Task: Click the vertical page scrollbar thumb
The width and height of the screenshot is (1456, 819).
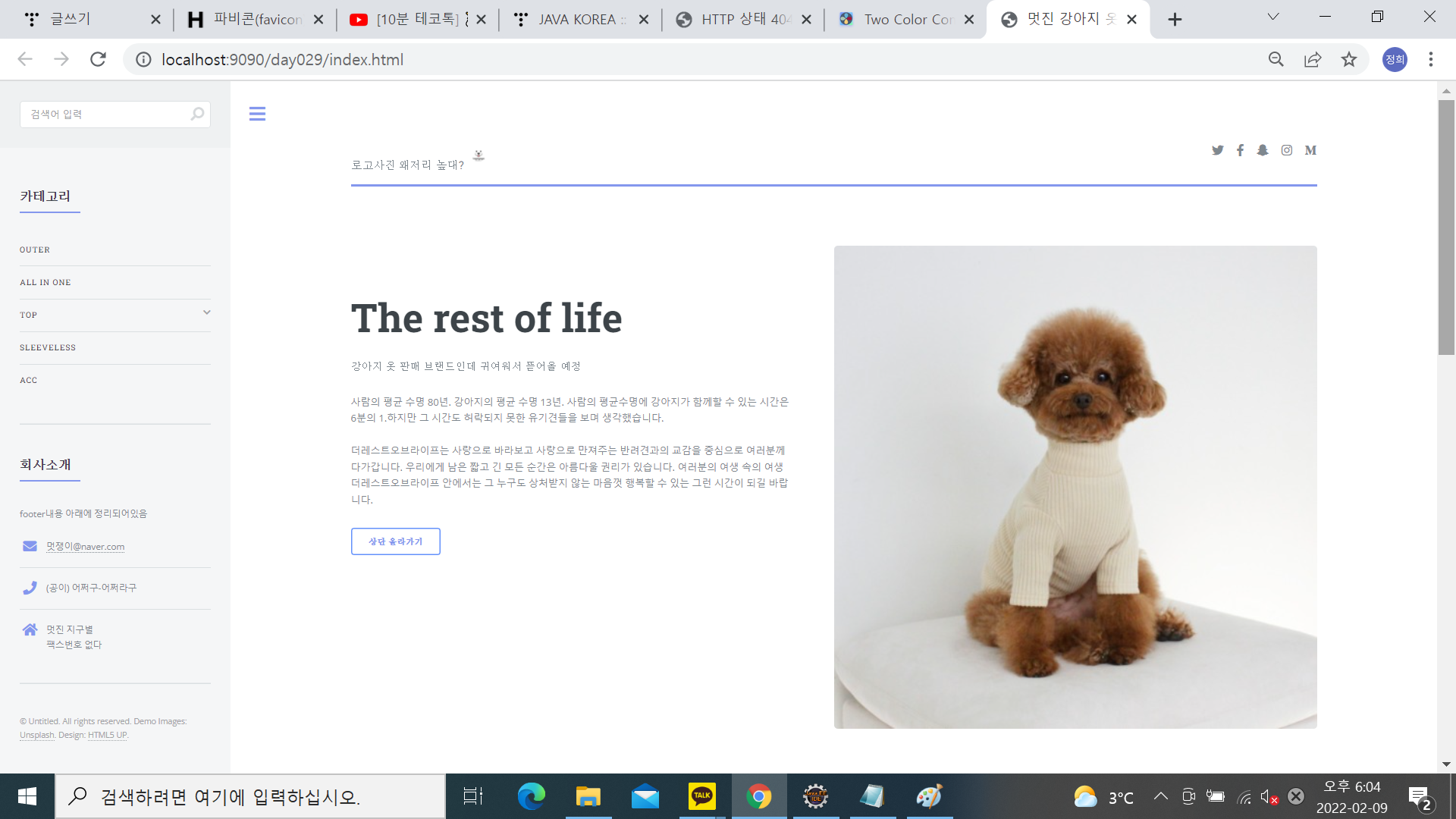Action: (x=1446, y=227)
